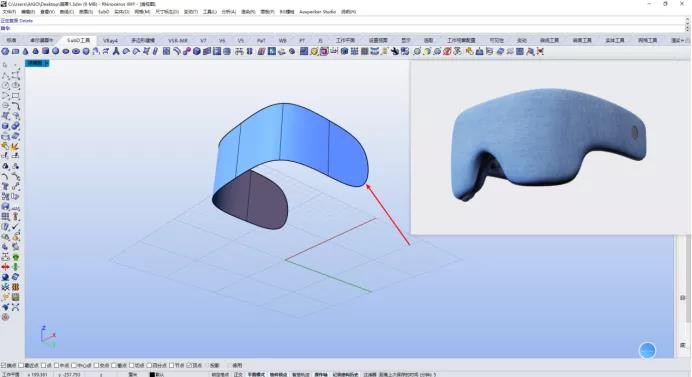Toggle the 顶点 (Vertex) osnap checkbox
This screenshot has width=692, height=377.
pyautogui.click(x=189, y=366)
